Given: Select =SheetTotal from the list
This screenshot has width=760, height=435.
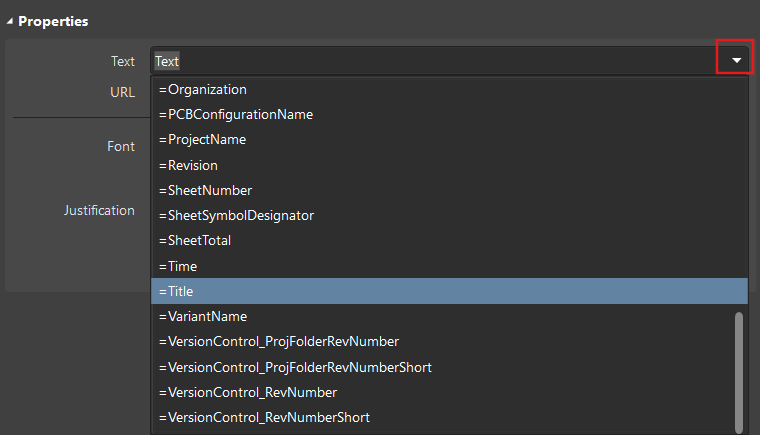Looking at the screenshot, I should pos(449,241).
